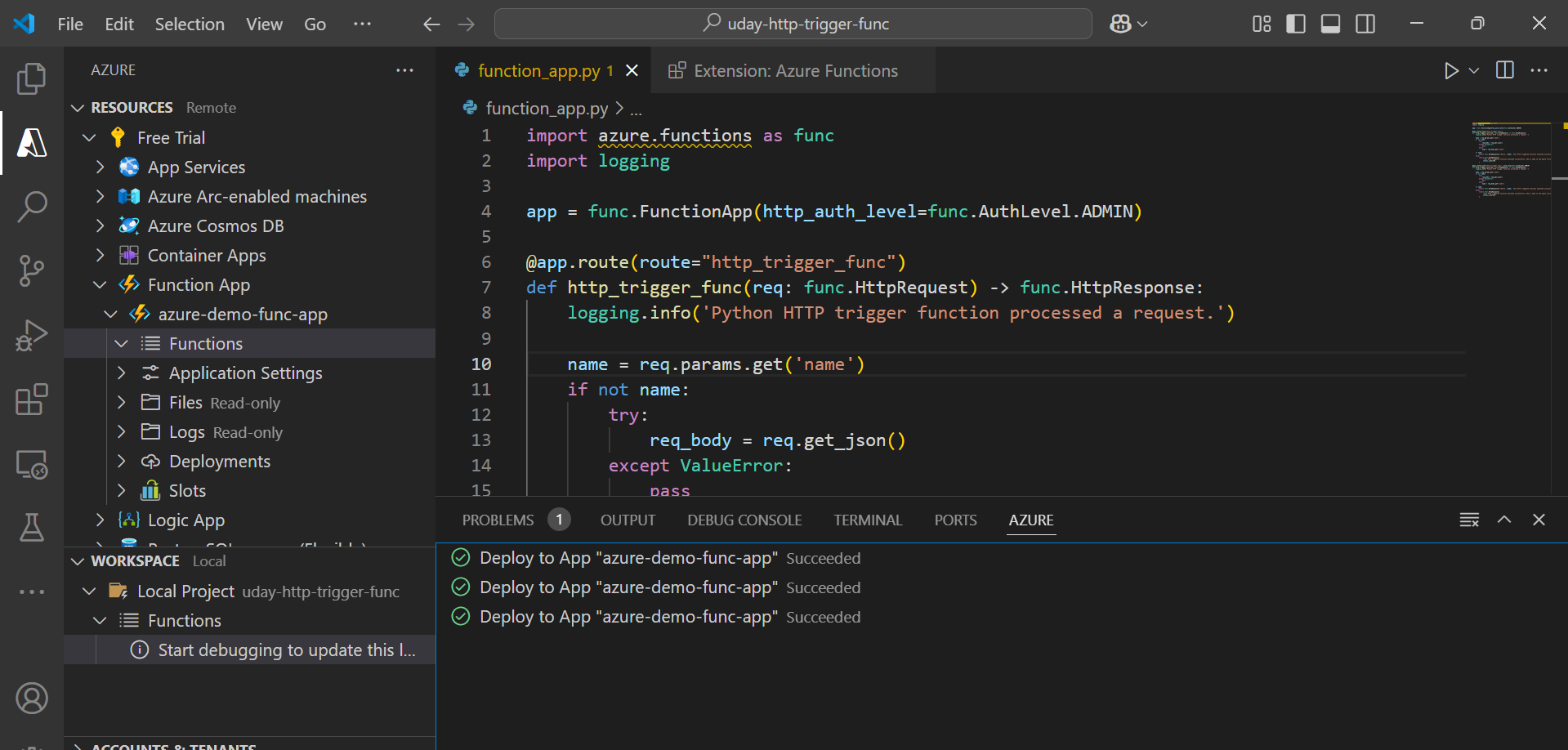Open the Source Control view
Image resolution: width=1568 pixels, height=750 pixels.
(x=31, y=270)
